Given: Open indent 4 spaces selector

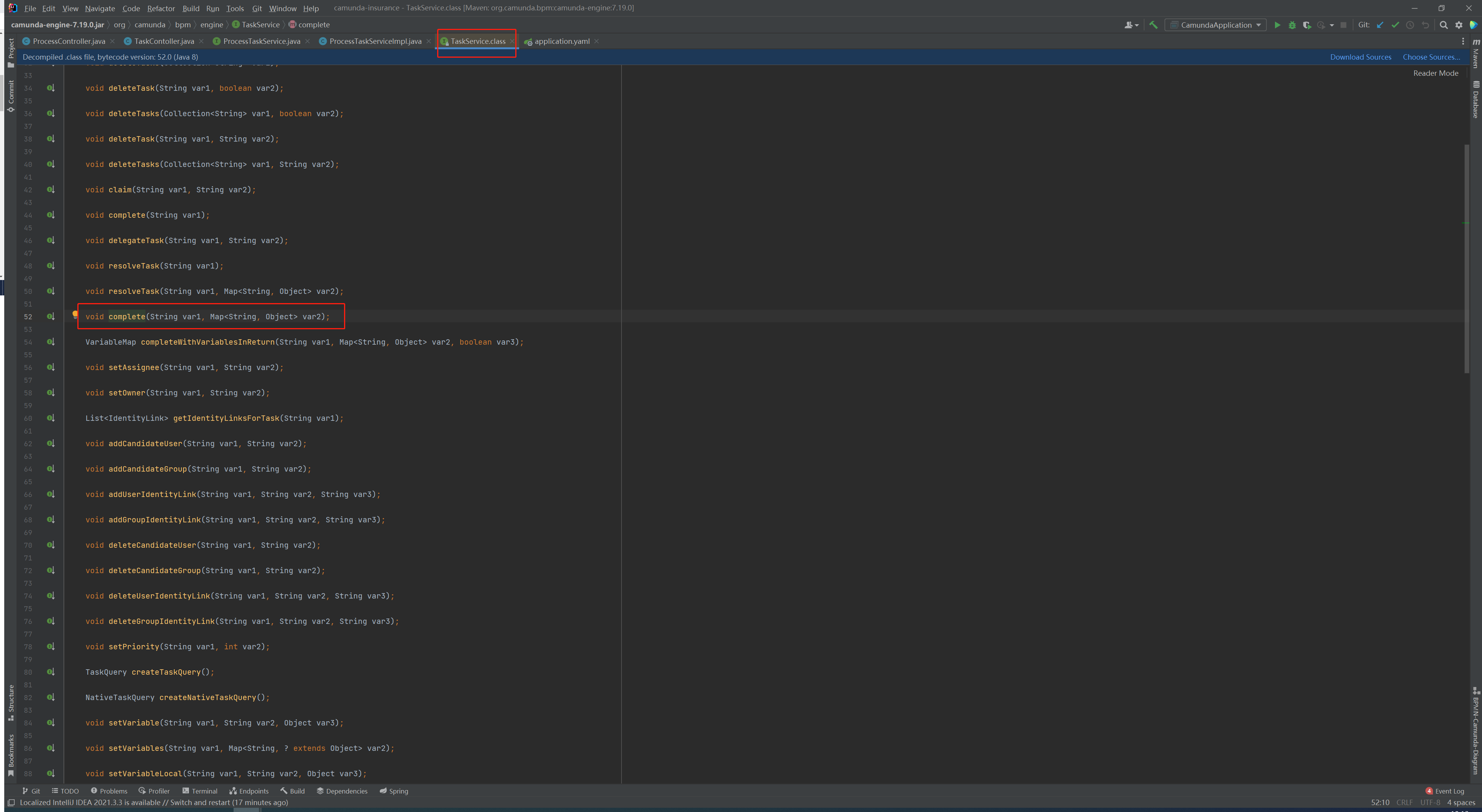Looking at the screenshot, I should 1461,802.
